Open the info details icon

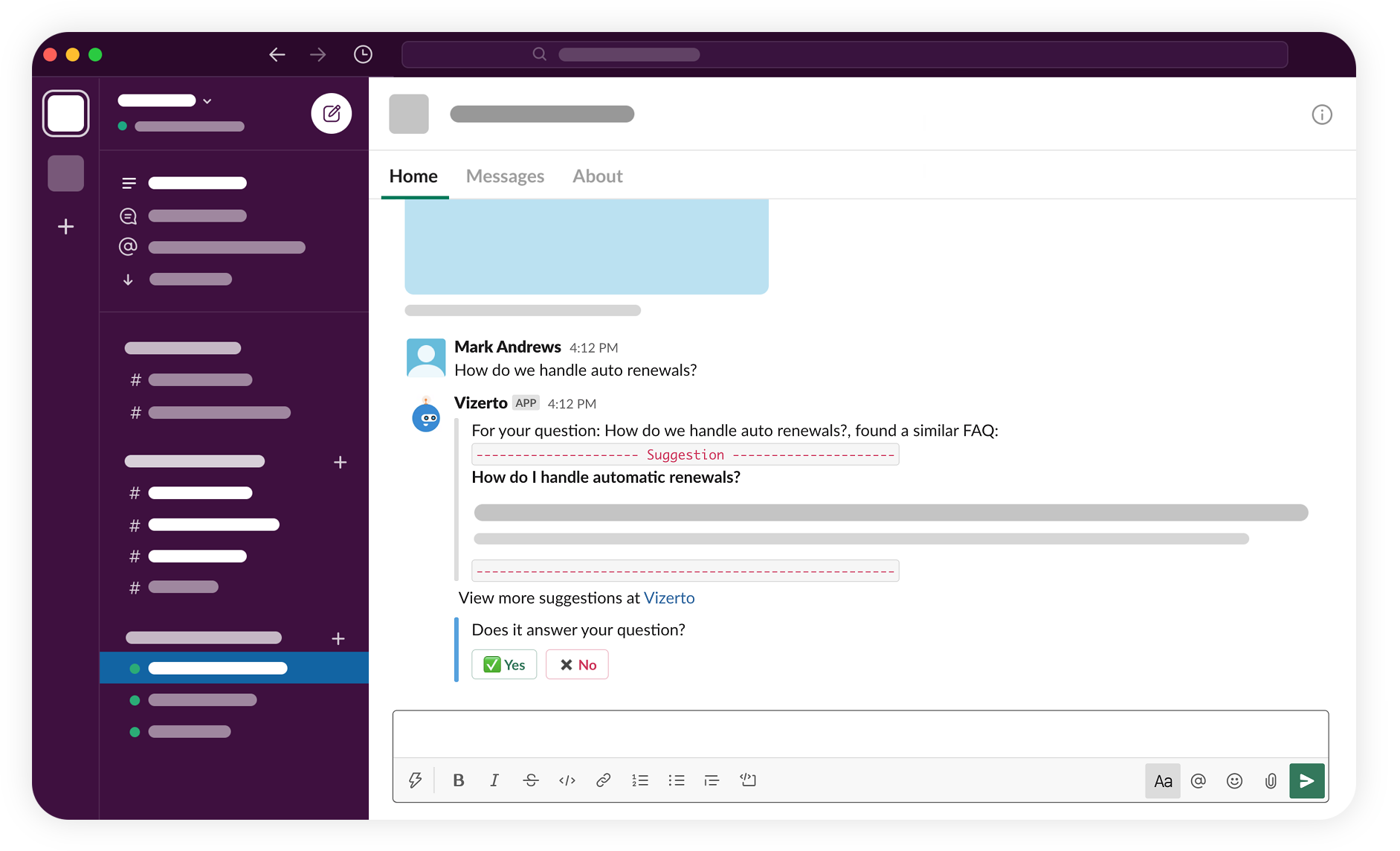click(1321, 115)
